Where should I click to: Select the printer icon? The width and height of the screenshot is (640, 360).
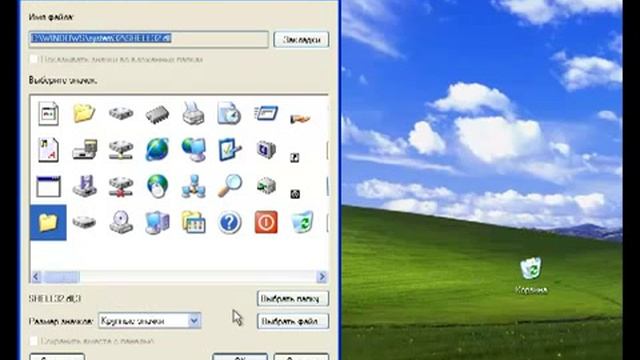pyautogui.click(x=193, y=113)
